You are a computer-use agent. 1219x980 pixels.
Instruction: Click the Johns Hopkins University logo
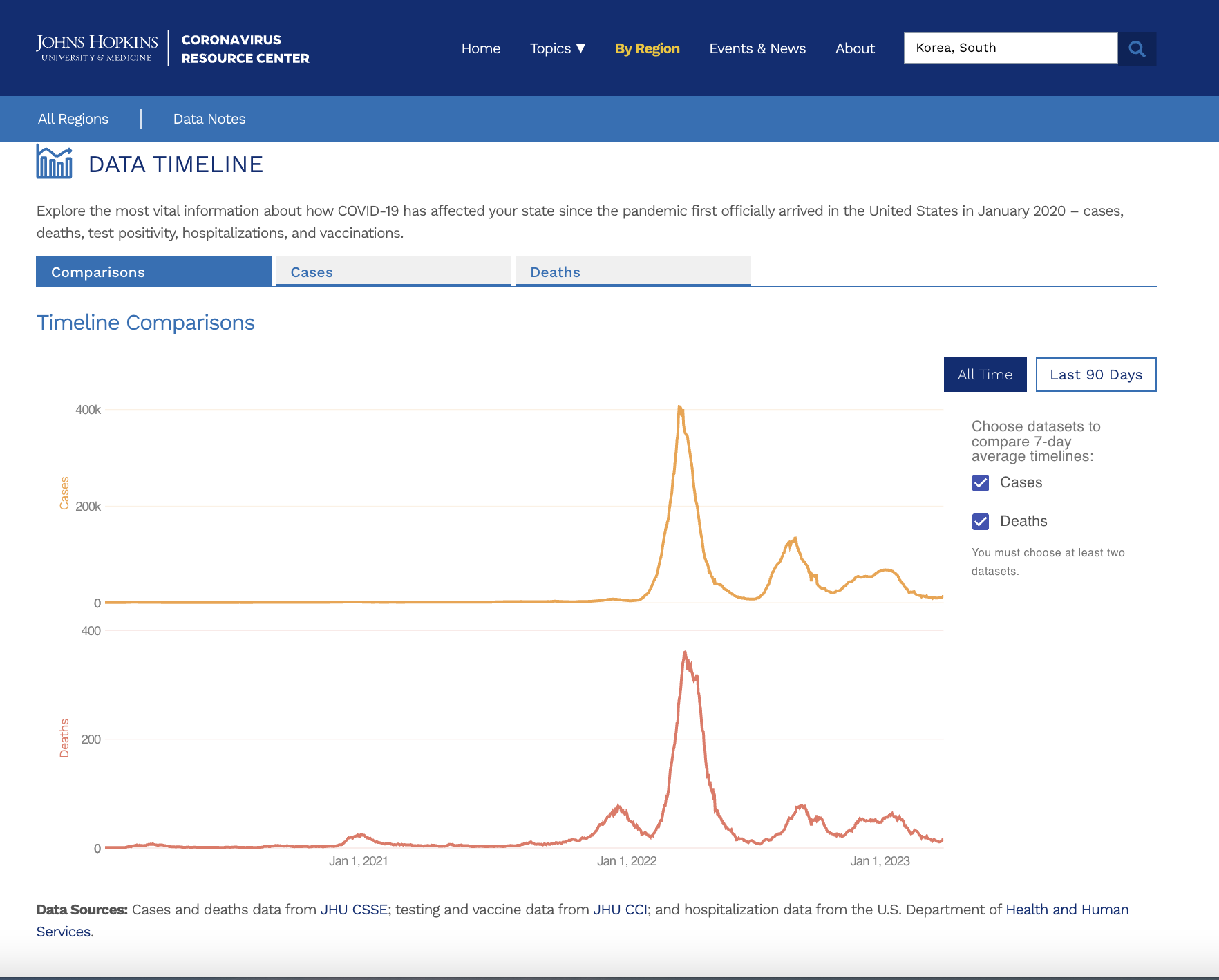tap(97, 48)
